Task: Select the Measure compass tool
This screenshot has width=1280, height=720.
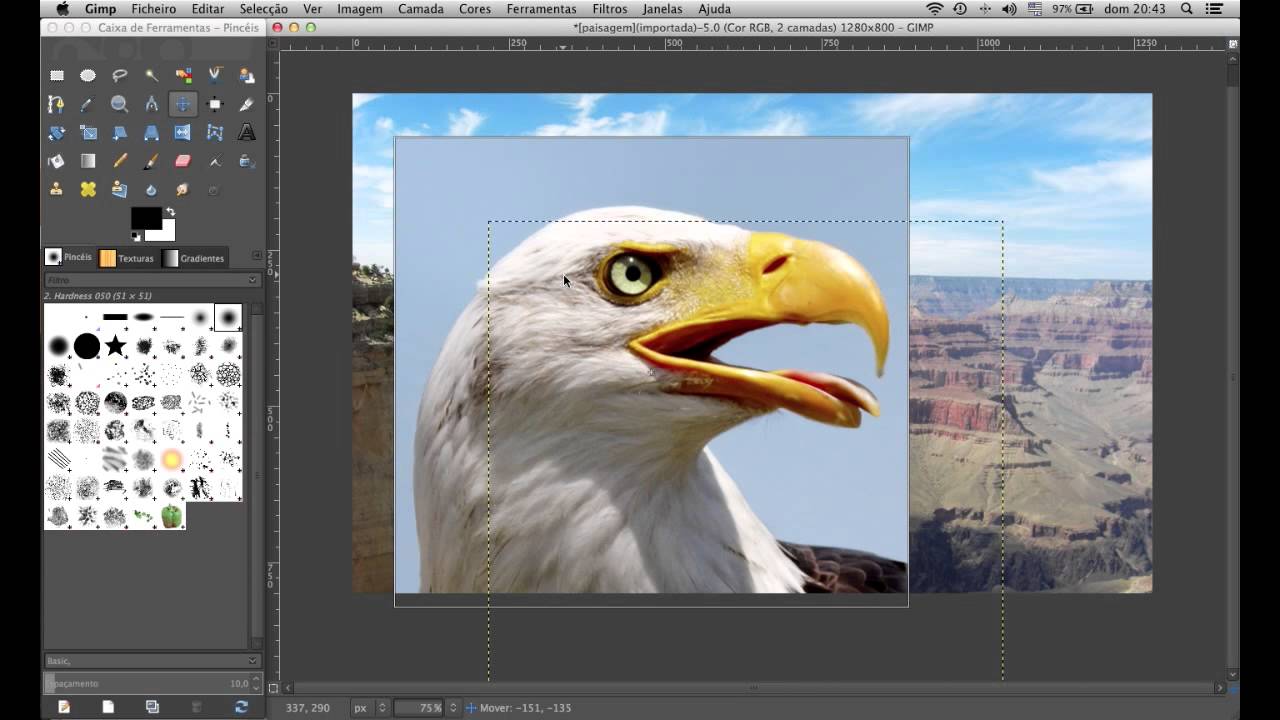Action: pyautogui.click(x=151, y=104)
